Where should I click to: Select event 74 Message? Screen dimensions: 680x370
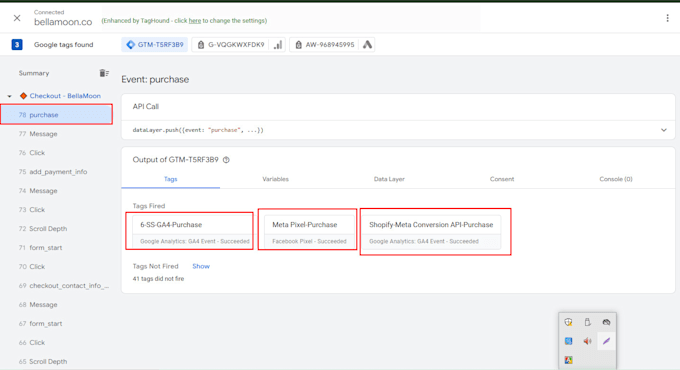pos(57,190)
